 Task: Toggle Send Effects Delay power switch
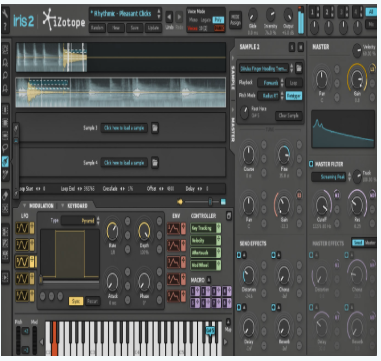coord(239,307)
